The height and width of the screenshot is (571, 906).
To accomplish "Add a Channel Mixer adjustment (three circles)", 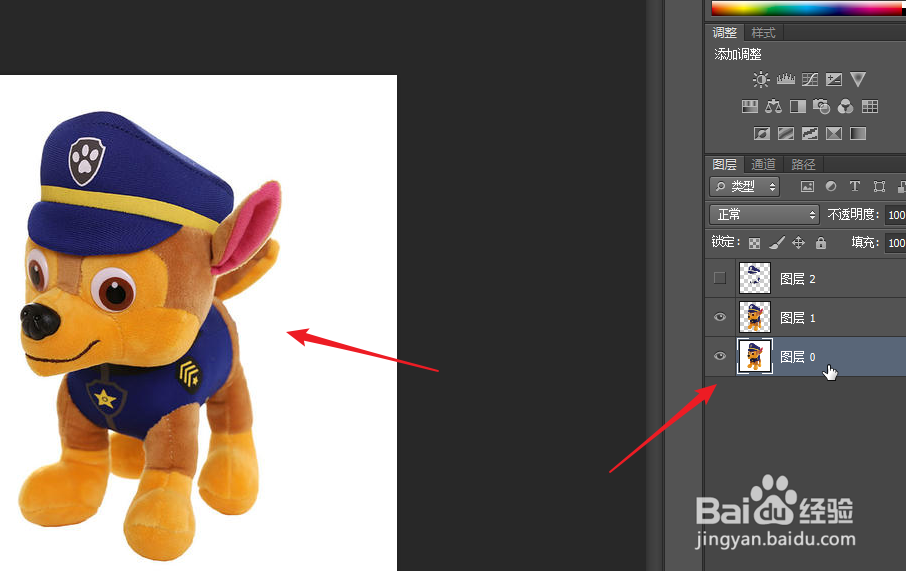I will tap(845, 106).
